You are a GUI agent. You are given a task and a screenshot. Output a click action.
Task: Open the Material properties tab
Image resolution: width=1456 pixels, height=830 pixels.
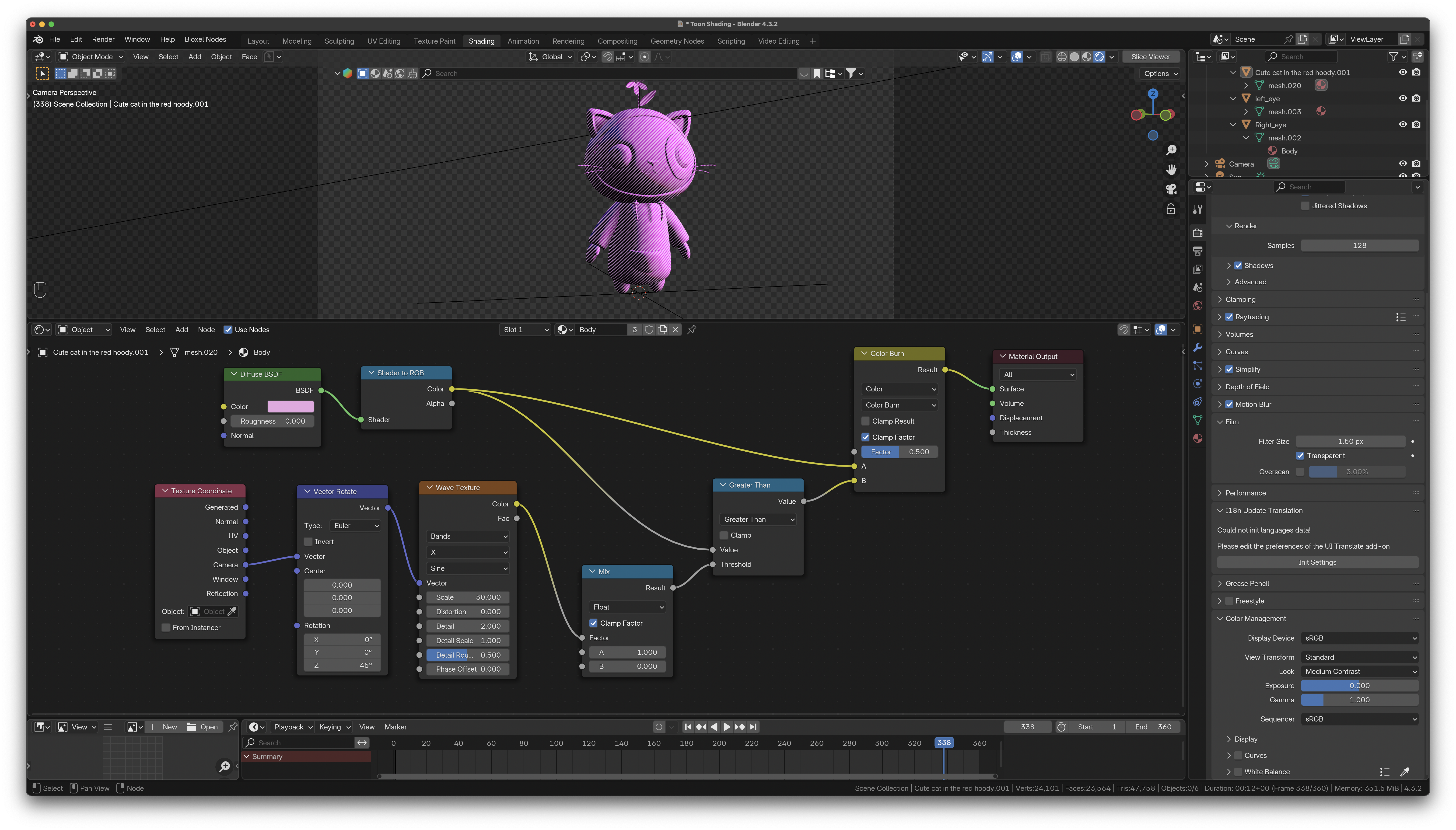click(x=1198, y=438)
